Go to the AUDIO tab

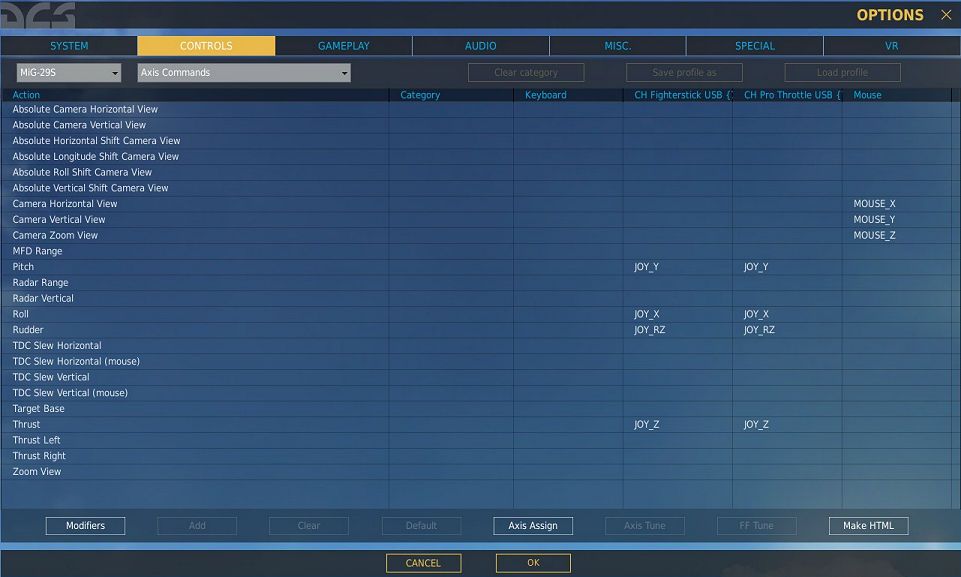point(480,46)
